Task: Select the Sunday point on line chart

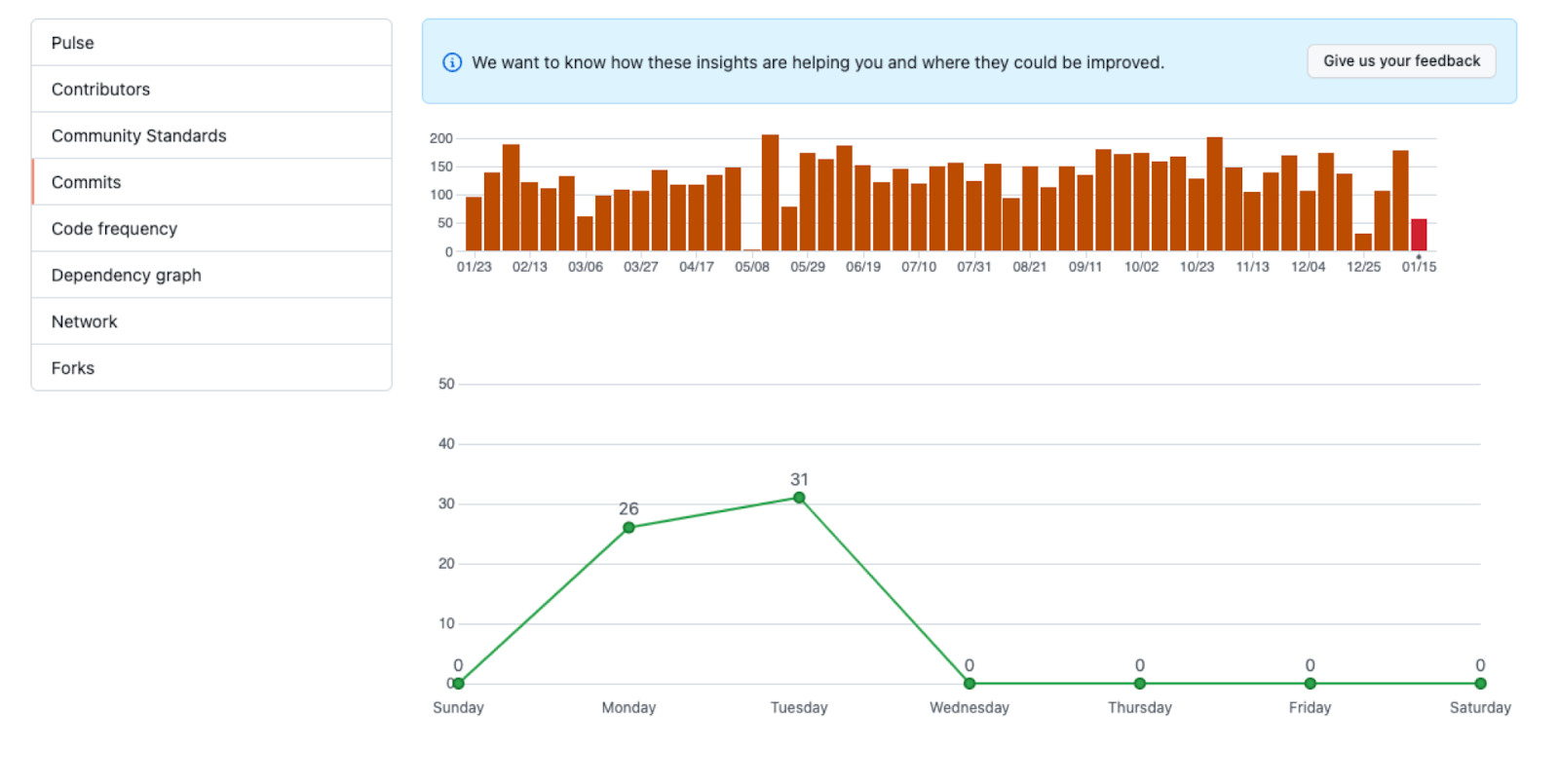Action: click(x=458, y=684)
